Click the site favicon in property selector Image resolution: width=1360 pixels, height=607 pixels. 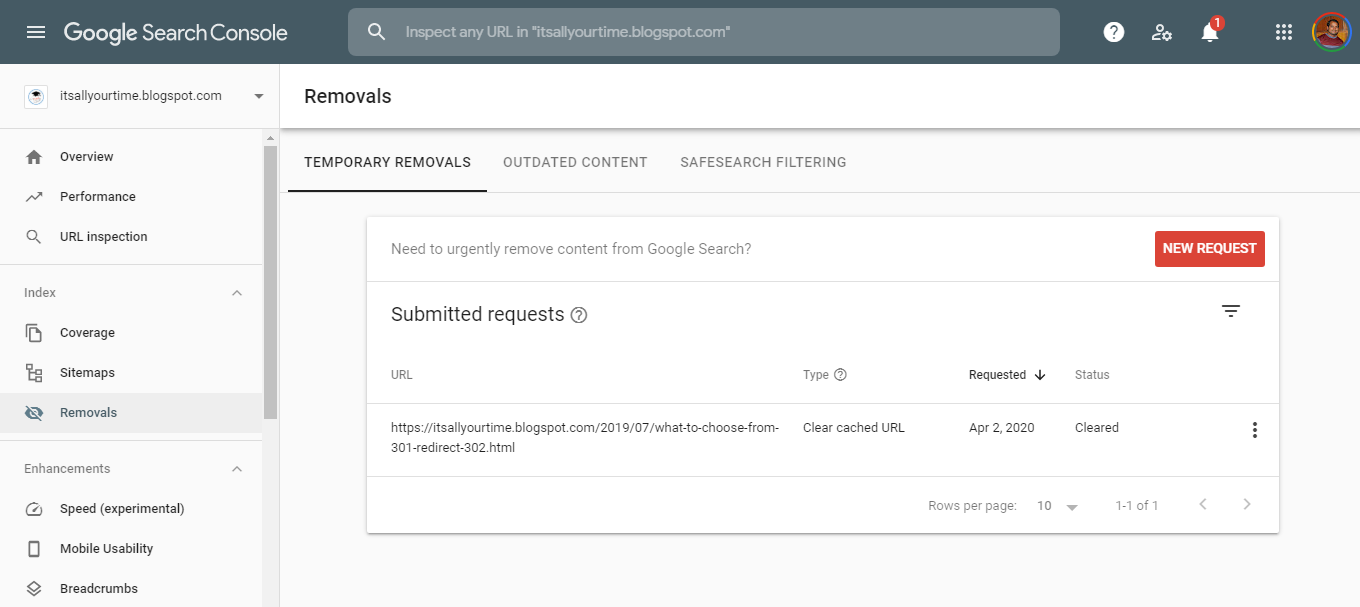36,96
